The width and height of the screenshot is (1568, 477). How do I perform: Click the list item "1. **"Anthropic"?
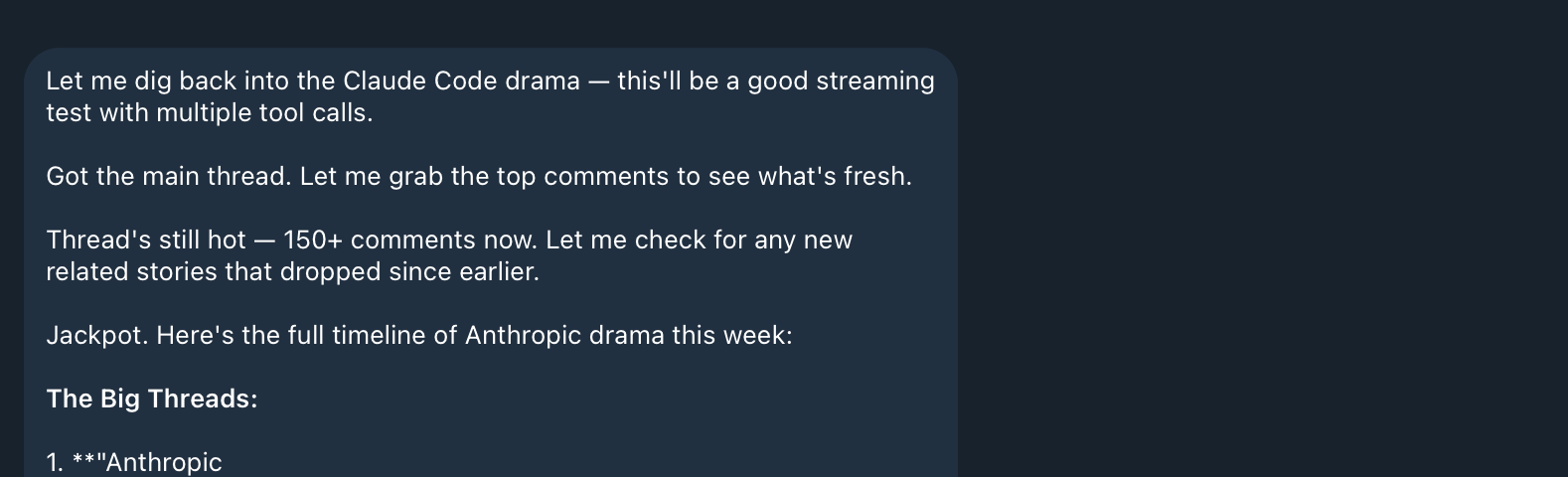tap(134, 462)
